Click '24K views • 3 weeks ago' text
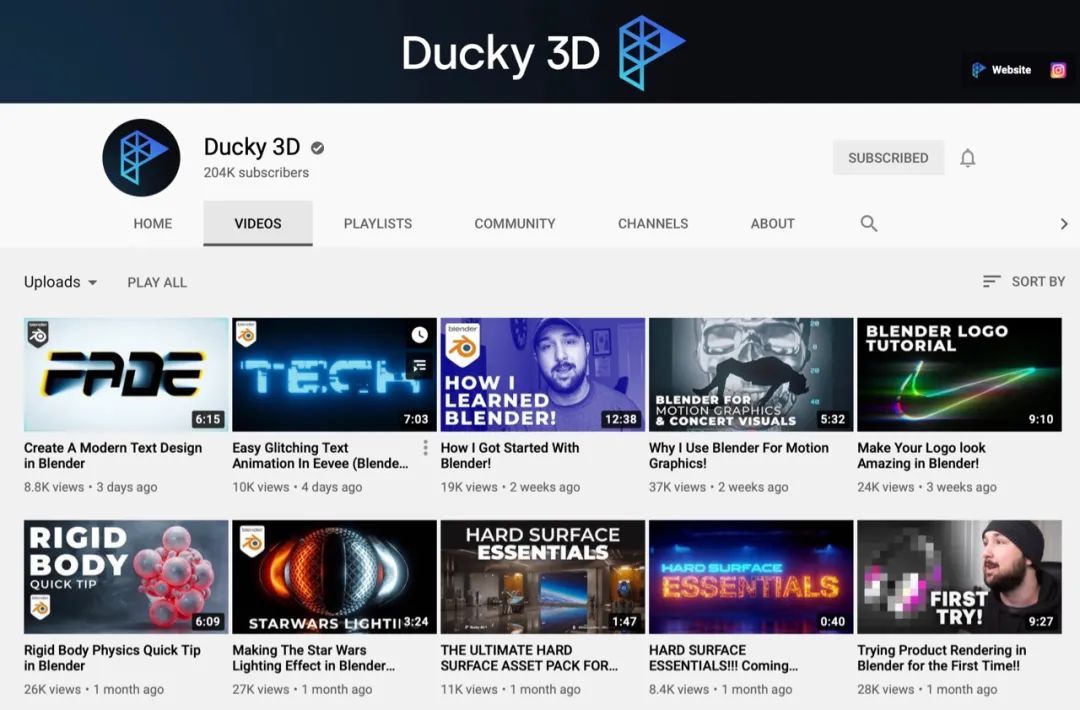The image size is (1080, 710). coord(927,487)
